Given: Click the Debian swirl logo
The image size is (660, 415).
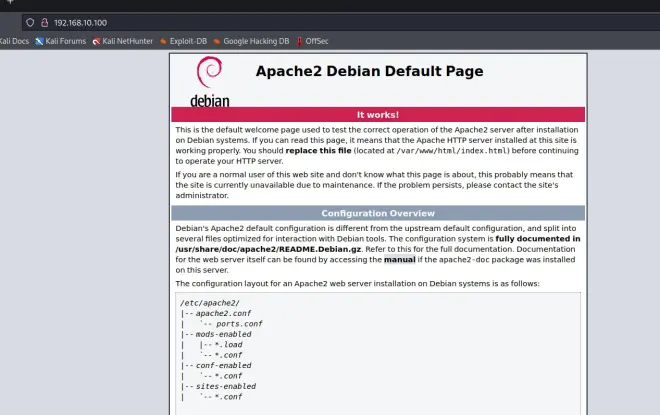Looking at the screenshot, I should 209,72.
